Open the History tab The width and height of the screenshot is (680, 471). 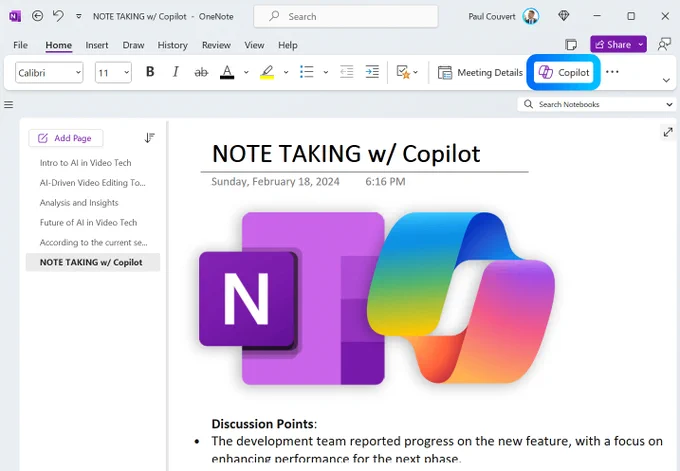point(173,45)
